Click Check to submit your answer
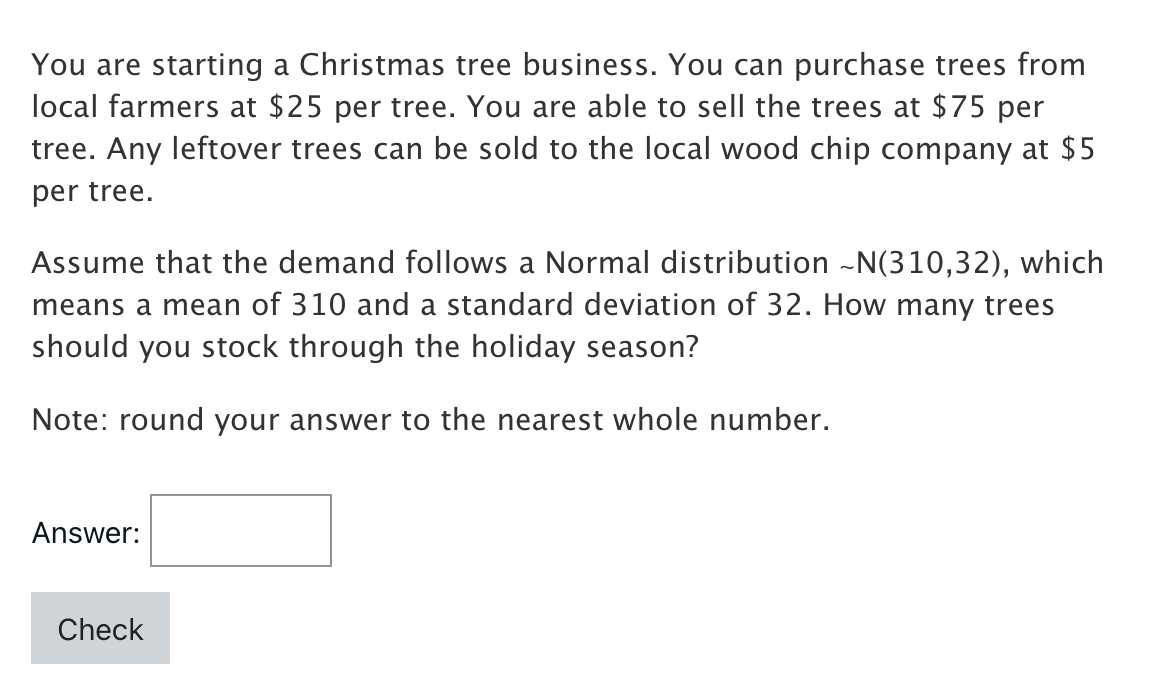The height and width of the screenshot is (686, 1154). click(100, 628)
